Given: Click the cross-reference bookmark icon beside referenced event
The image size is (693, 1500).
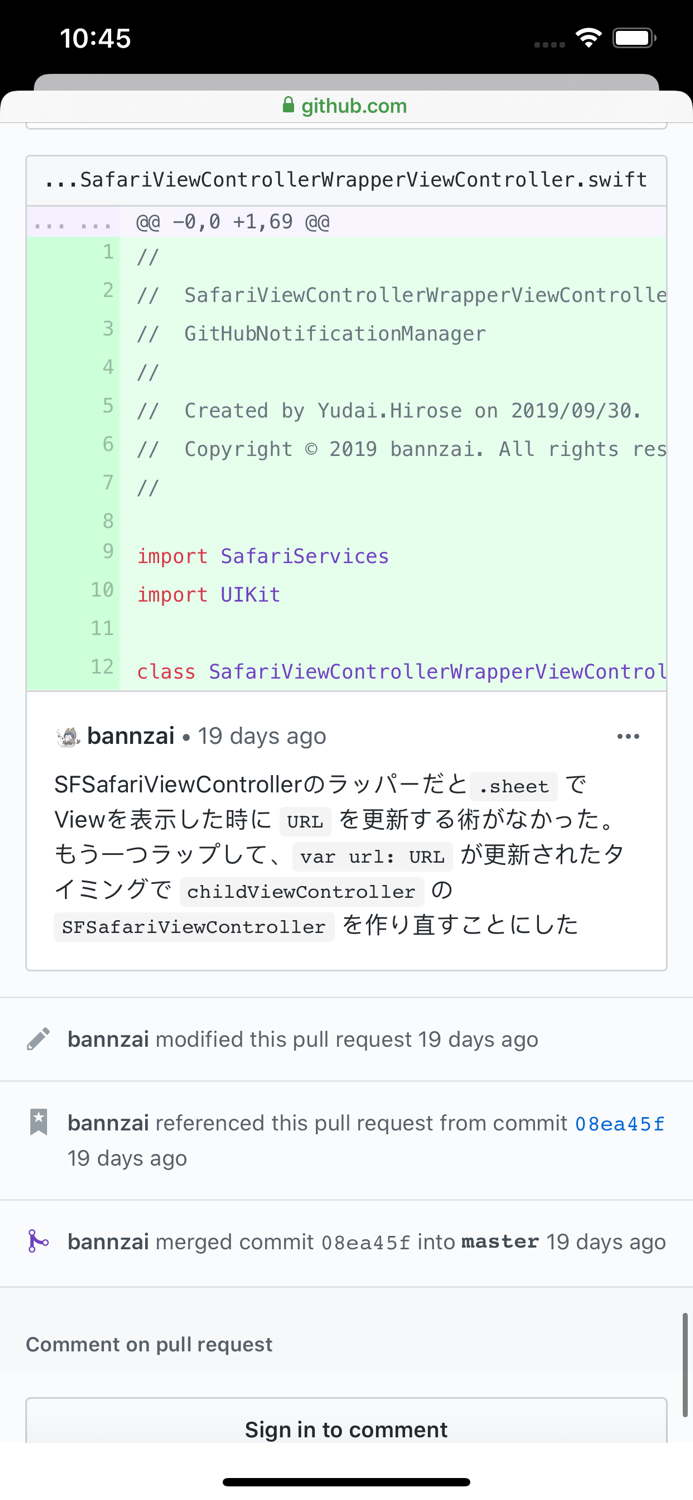Looking at the screenshot, I should pyautogui.click(x=38, y=1122).
